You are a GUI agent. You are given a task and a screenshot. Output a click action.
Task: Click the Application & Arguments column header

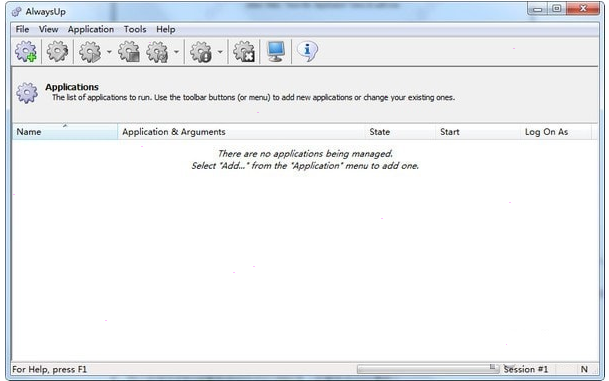241,132
